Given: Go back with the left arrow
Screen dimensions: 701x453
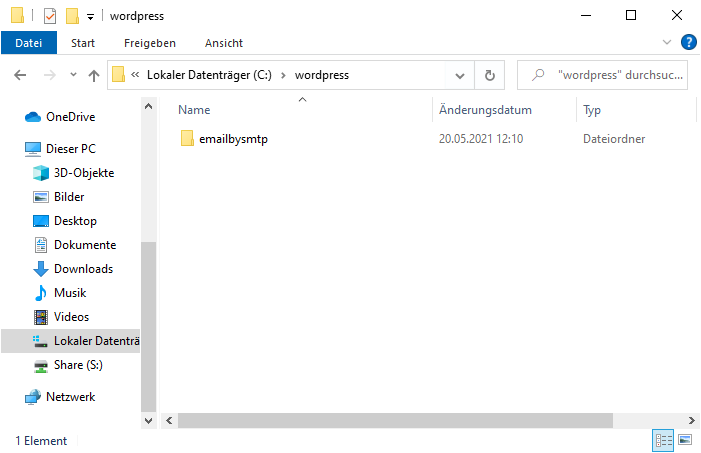Looking at the screenshot, I should [20, 75].
